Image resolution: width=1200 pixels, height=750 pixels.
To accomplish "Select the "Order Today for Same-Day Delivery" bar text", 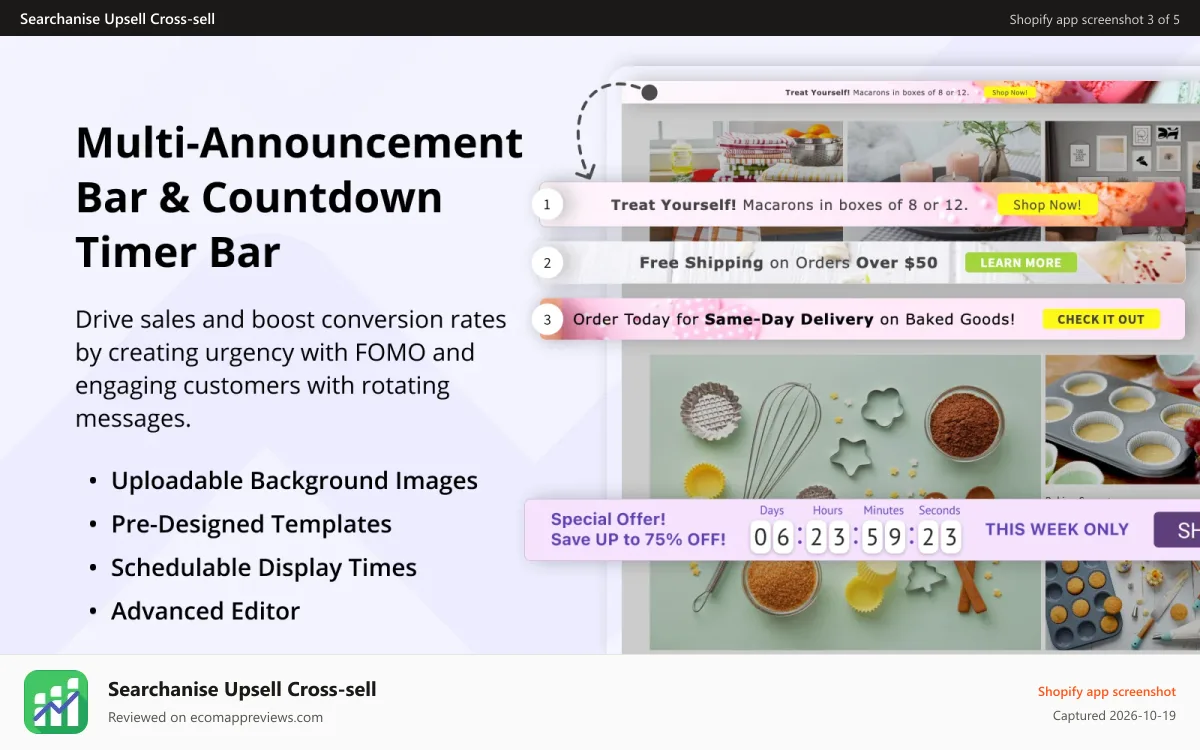I will tap(794, 319).
